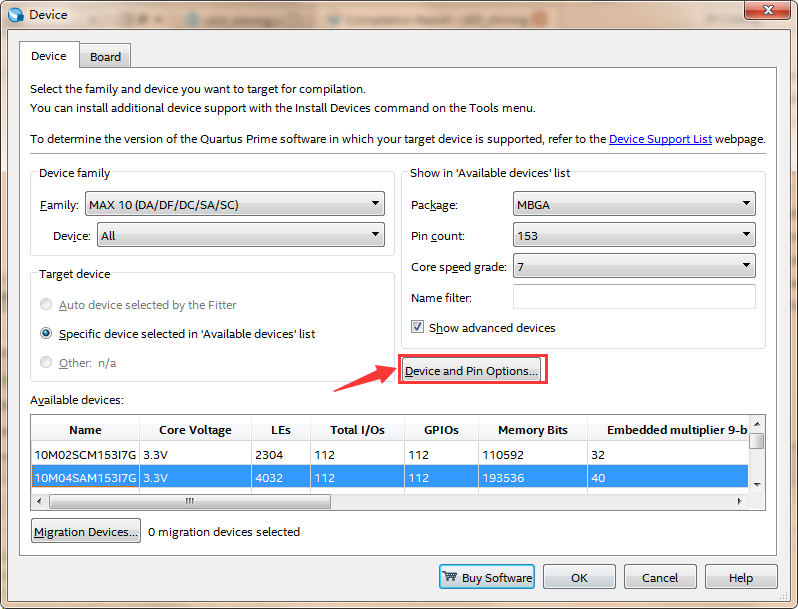Open the Core speed grade dropdown

[x=634, y=266]
